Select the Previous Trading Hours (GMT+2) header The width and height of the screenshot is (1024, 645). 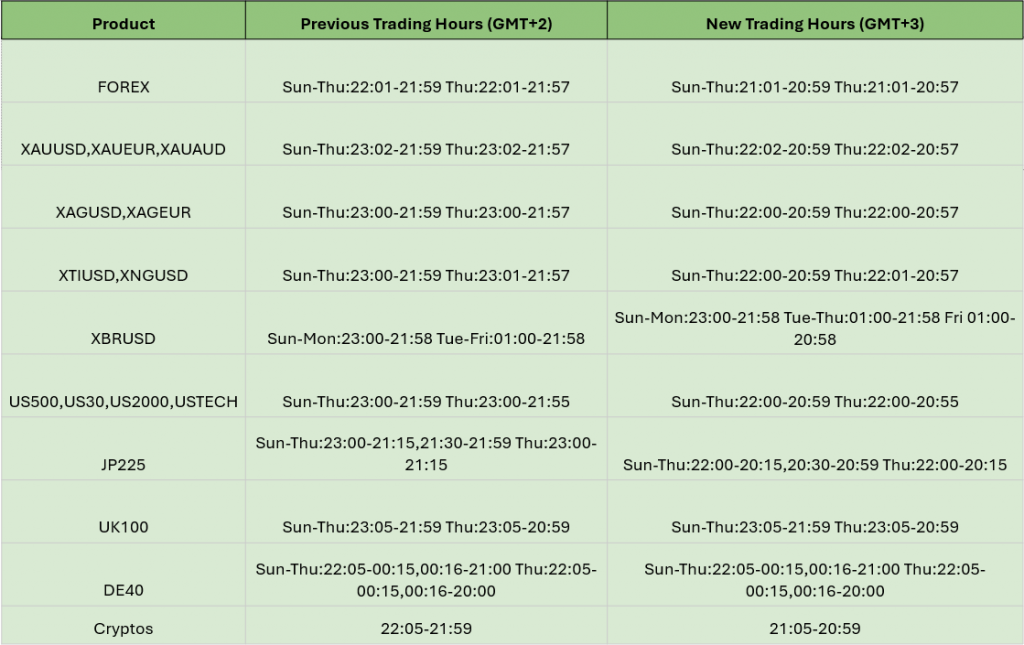pyautogui.click(x=426, y=20)
